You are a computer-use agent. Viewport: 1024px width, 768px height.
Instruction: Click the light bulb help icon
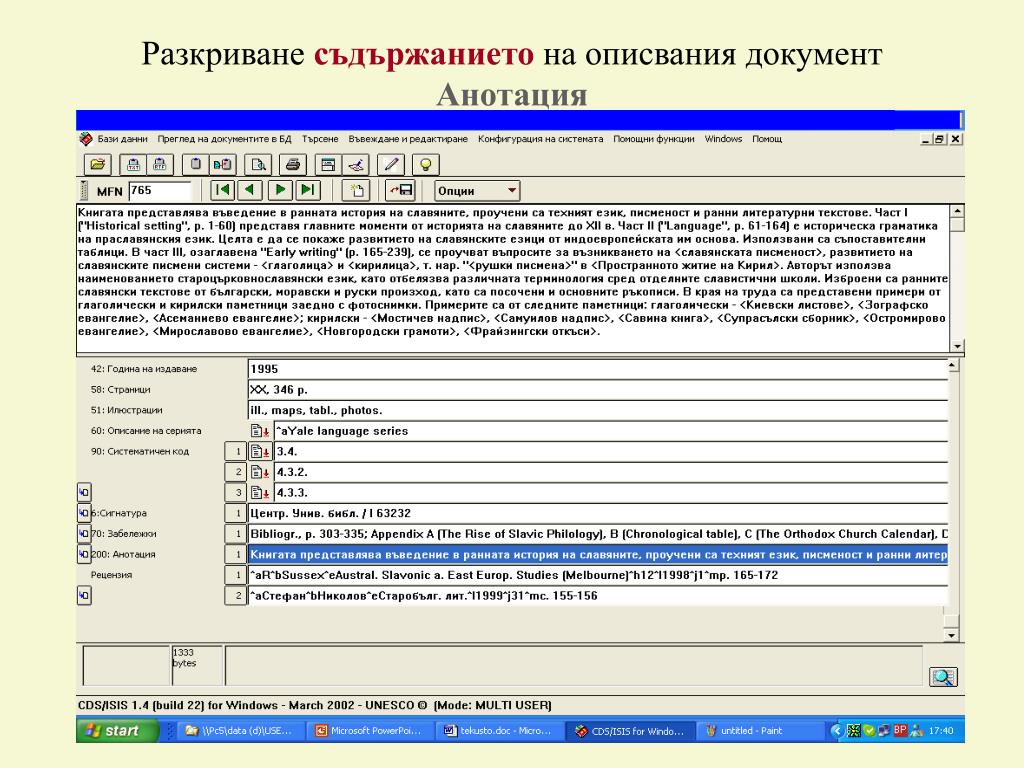tap(425, 165)
